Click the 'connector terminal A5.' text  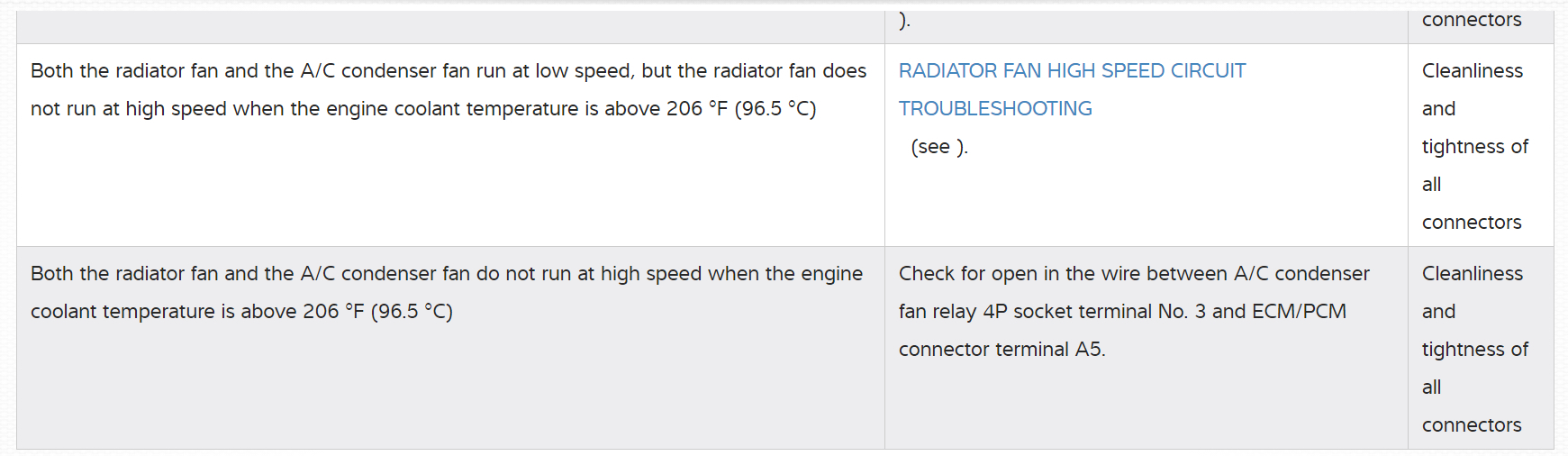tap(1002, 350)
